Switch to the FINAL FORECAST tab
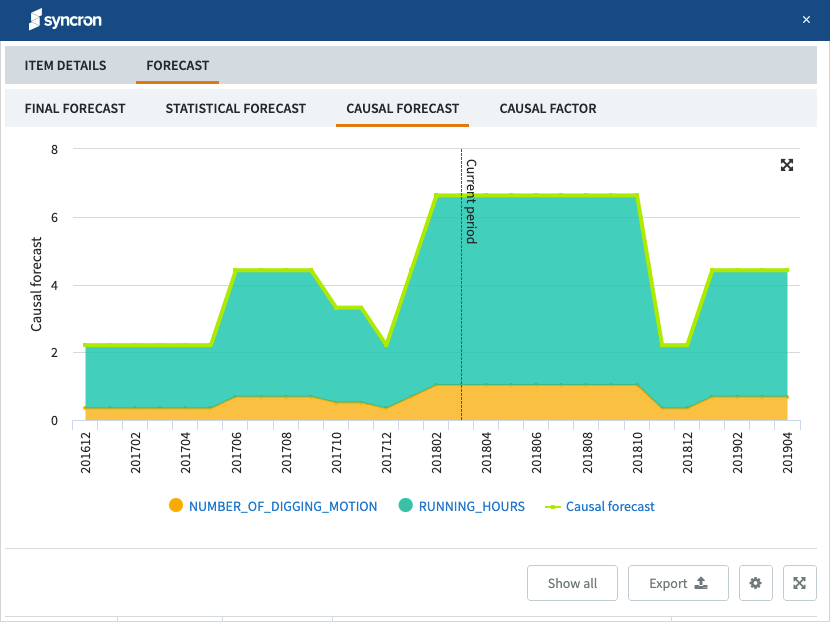Screen dimensions: 830x622 coord(75,108)
